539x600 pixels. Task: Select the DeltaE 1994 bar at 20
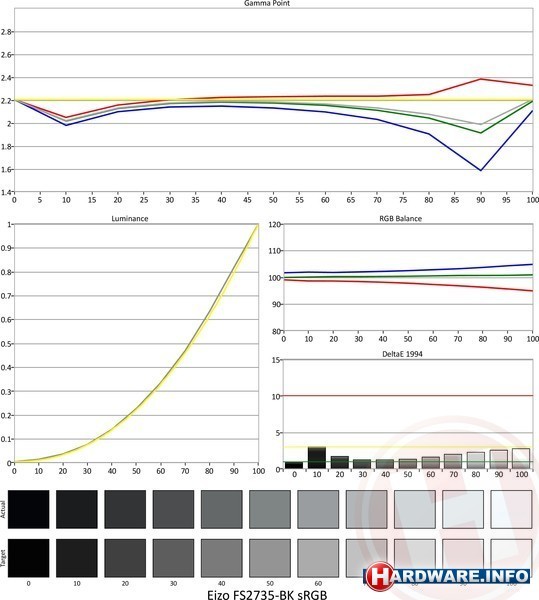pos(339,463)
